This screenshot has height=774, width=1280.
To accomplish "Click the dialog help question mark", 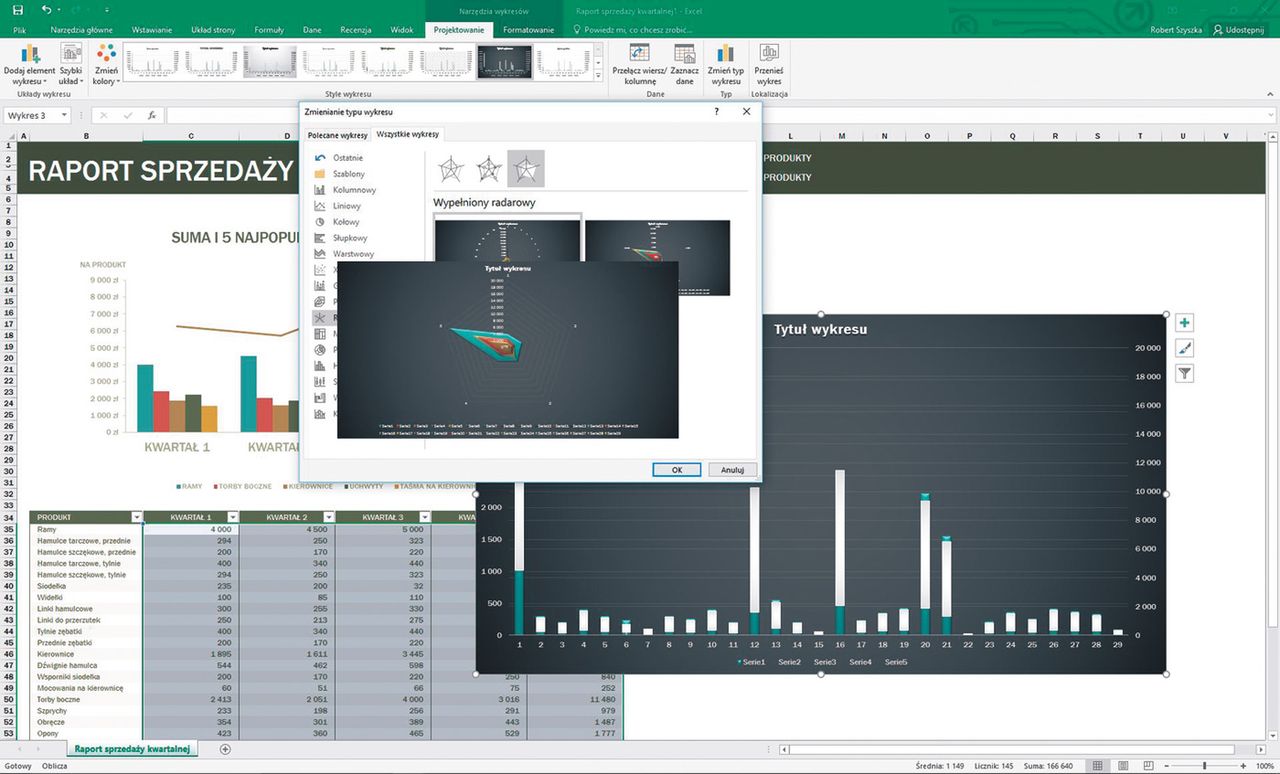I will click(716, 112).
